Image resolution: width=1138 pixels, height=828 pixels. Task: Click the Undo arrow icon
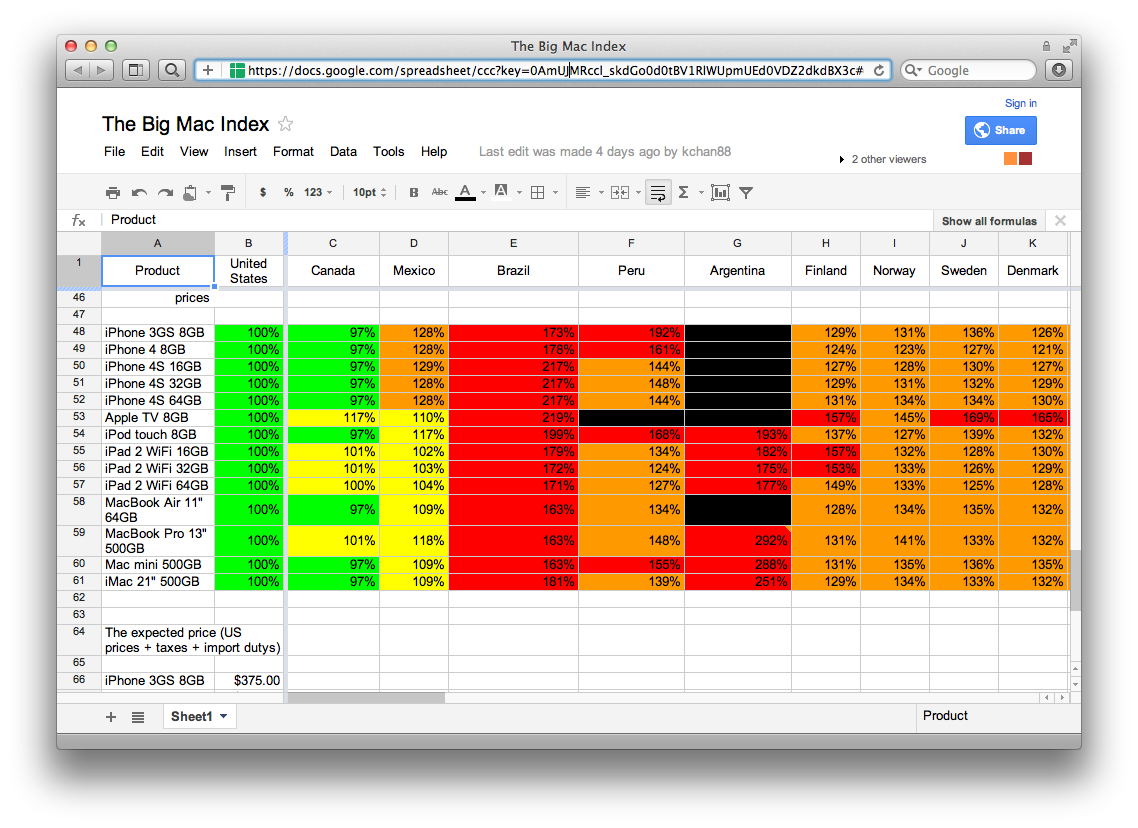pyautogui.click(x=139, y=192)
